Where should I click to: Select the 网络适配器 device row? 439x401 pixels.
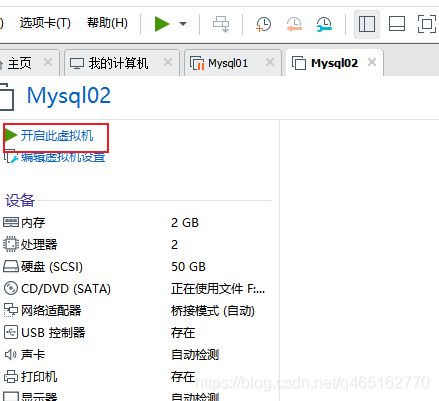(137, 310)
